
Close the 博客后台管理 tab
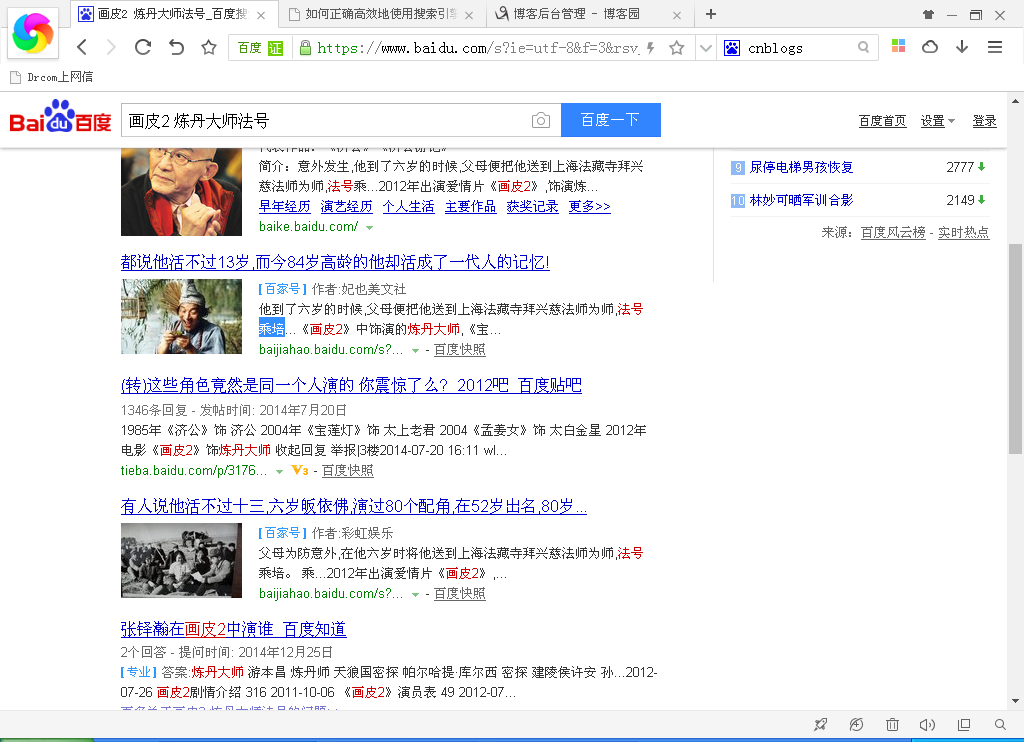[677, 15]
